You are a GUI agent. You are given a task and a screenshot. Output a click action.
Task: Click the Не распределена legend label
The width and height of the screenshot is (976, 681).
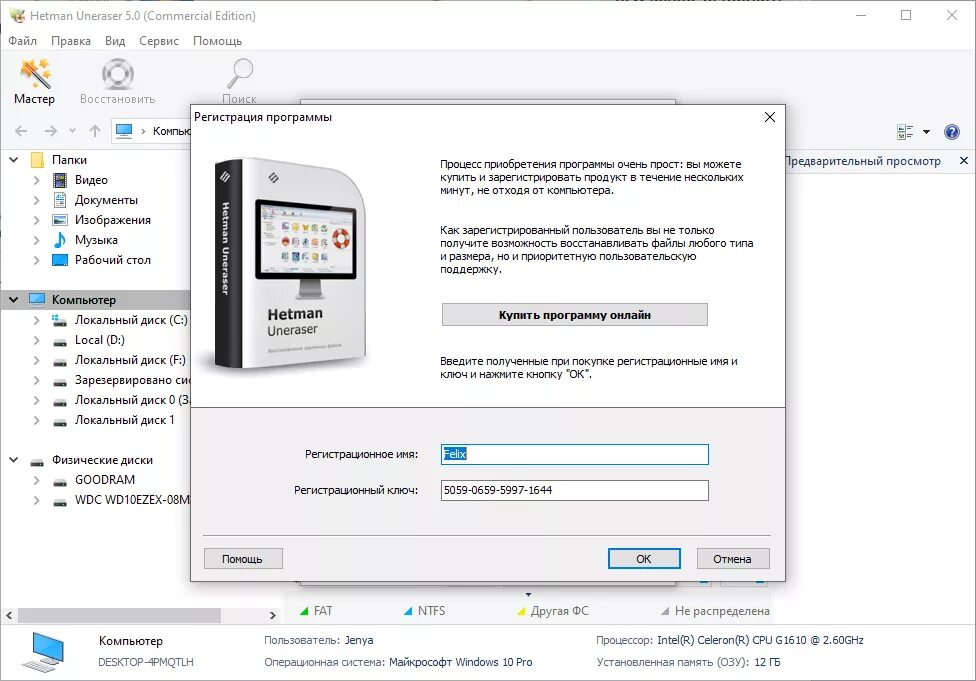722,611
